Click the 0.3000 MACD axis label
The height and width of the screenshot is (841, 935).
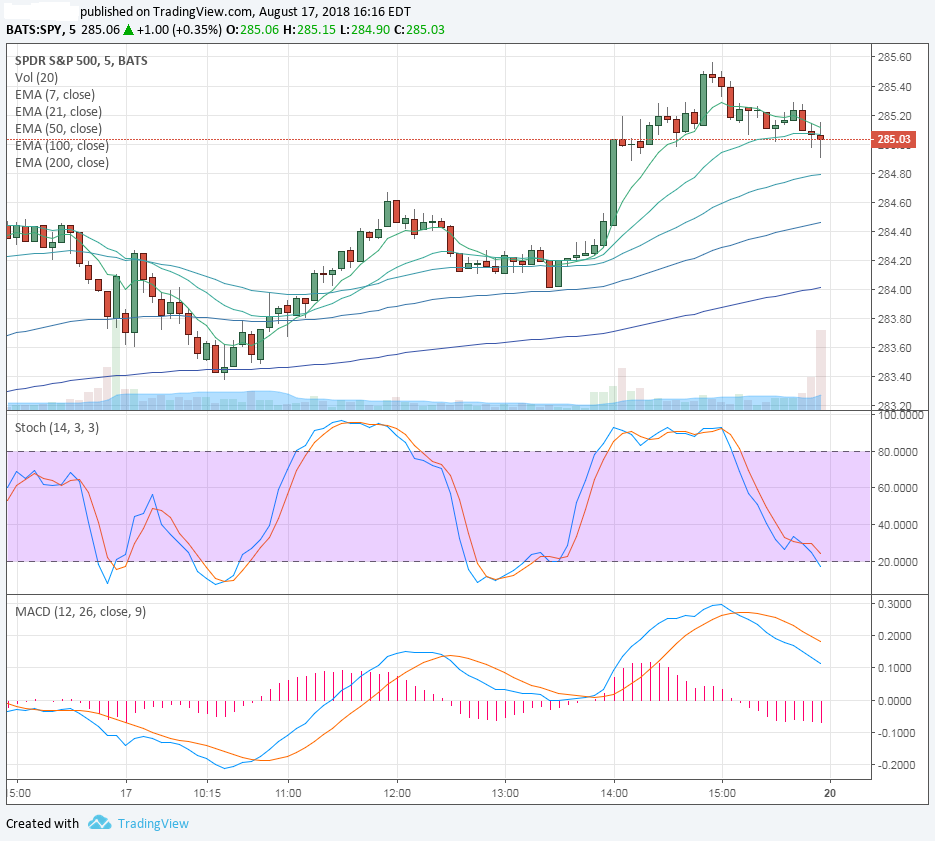tap(894, 604)
